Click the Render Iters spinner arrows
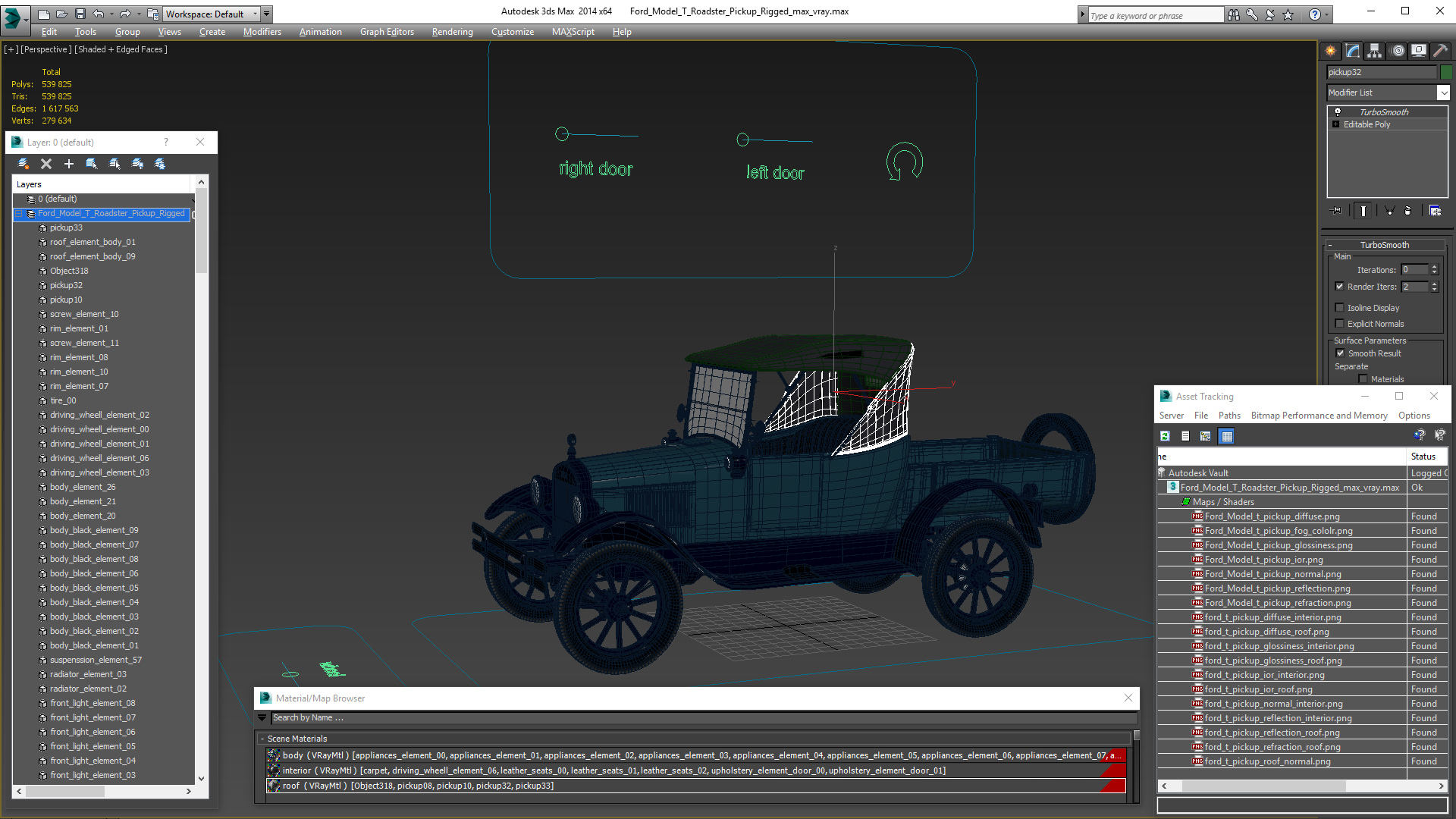The width and height of the screenshot is (1456, 819). (x=1434, y=287)
